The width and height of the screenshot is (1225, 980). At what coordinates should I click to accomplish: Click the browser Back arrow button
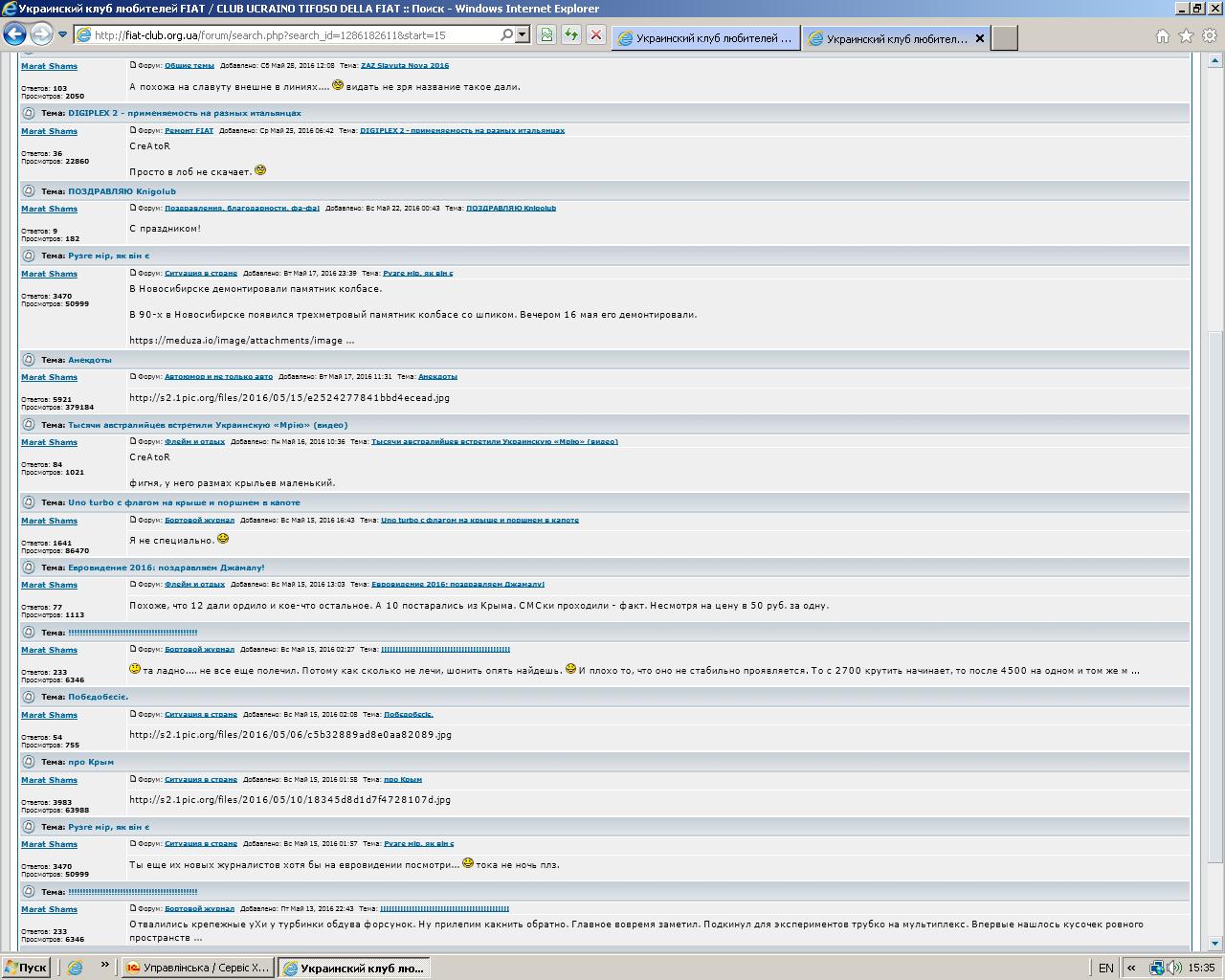coord(14,34)
